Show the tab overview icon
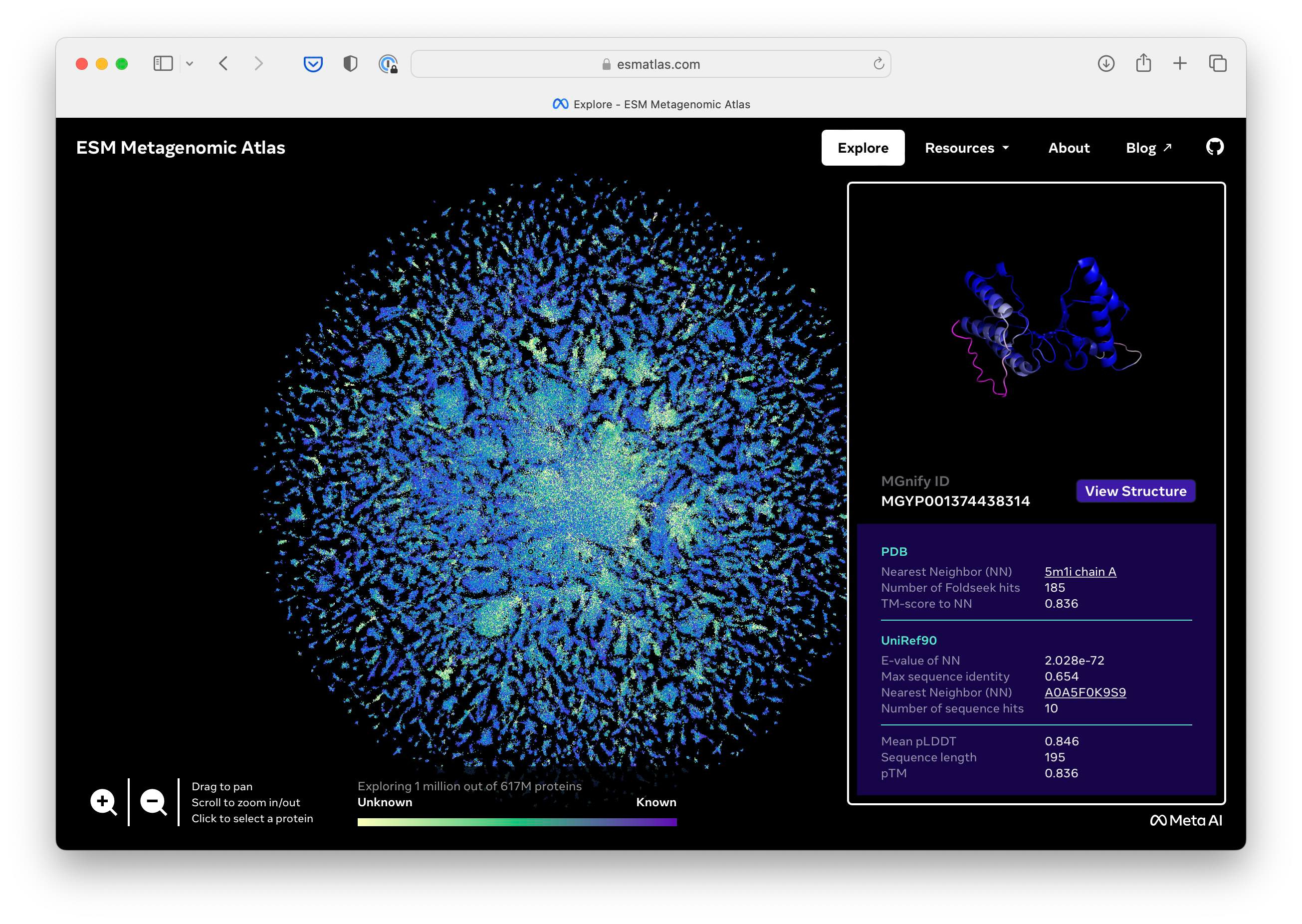The width and height of the screenshot is (1302, 924). point(1217,64)
